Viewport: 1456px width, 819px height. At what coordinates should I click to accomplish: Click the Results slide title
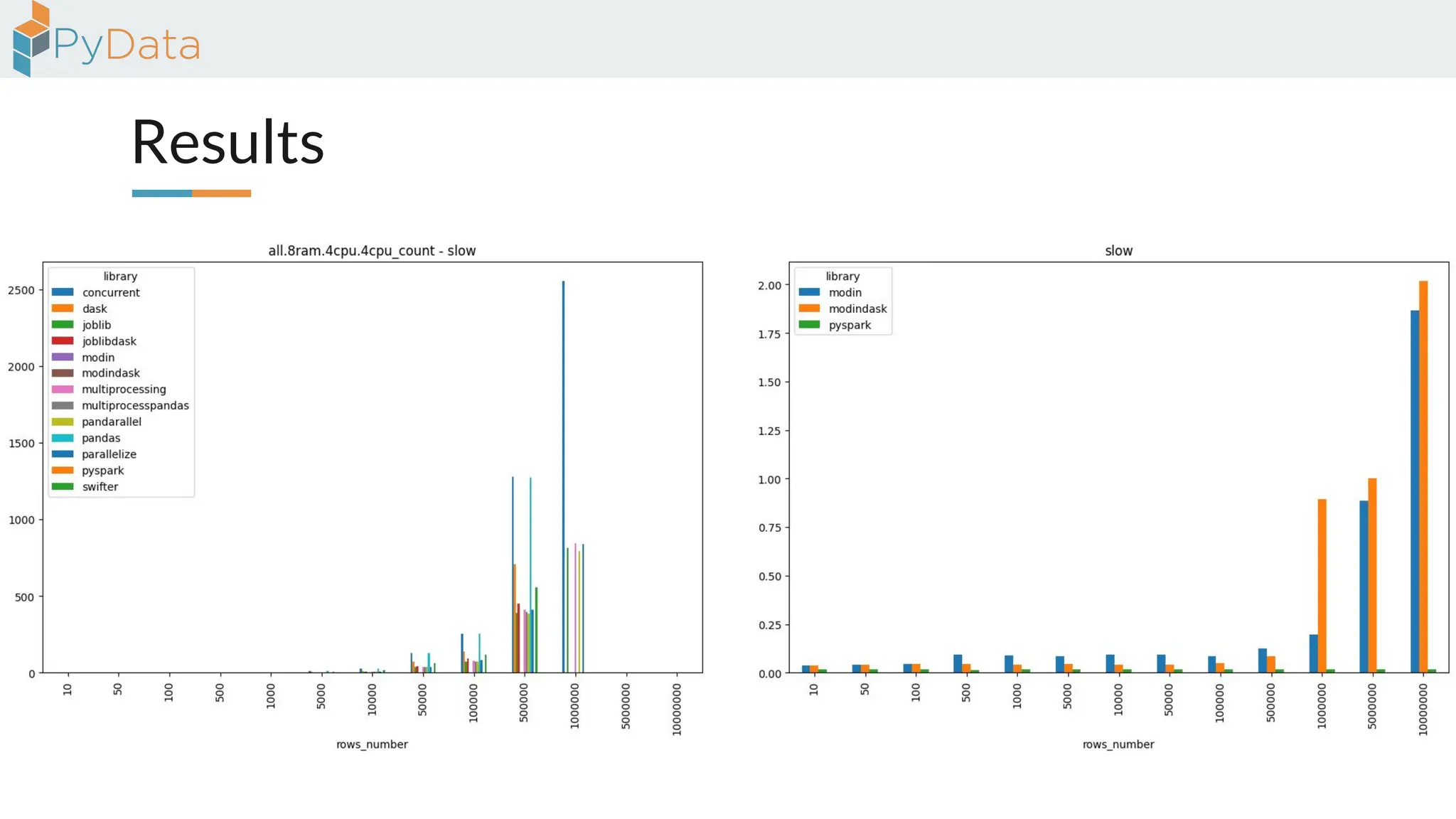tap(227, 142)
